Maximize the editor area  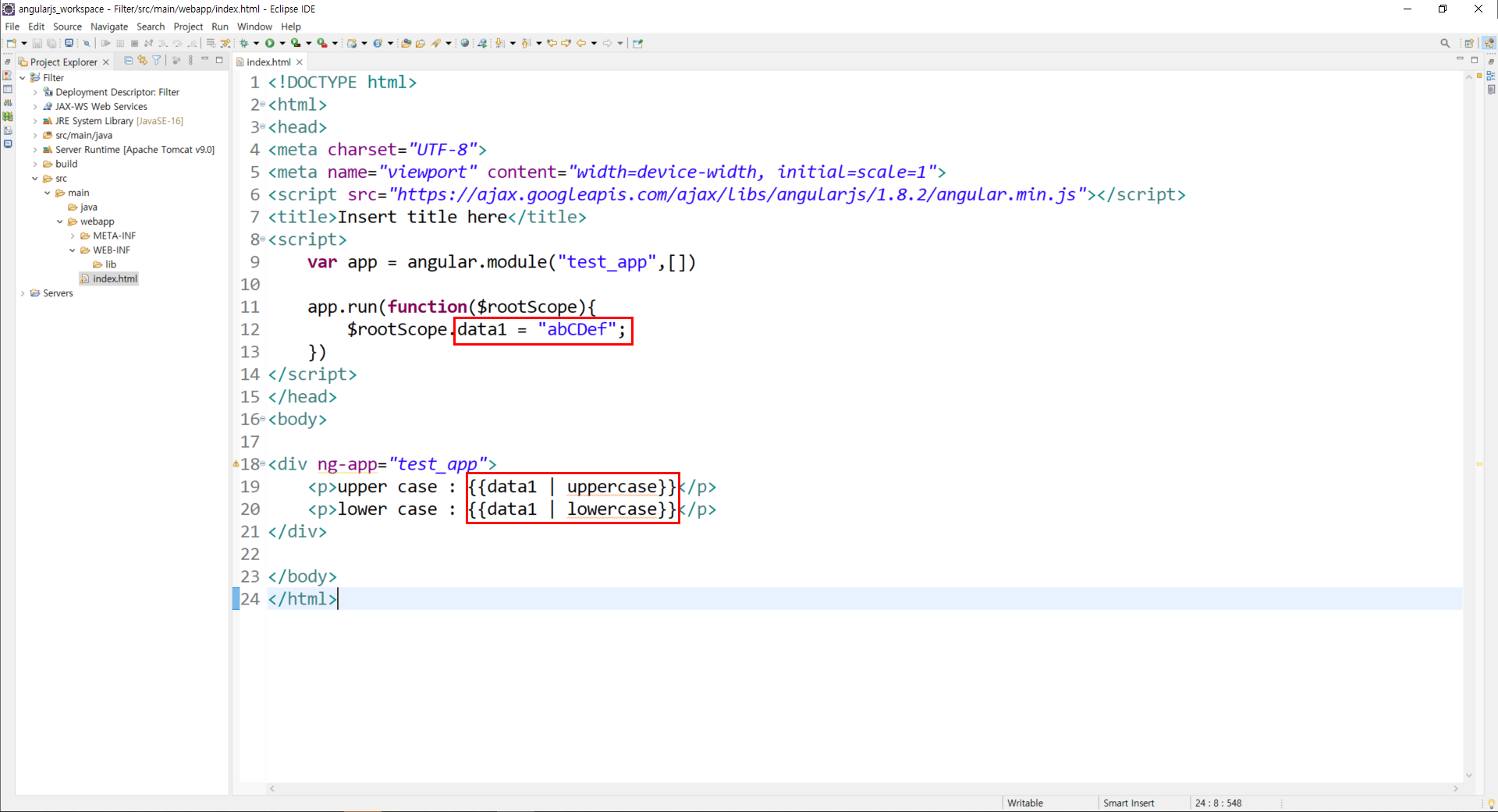[x=1475, y=59]
